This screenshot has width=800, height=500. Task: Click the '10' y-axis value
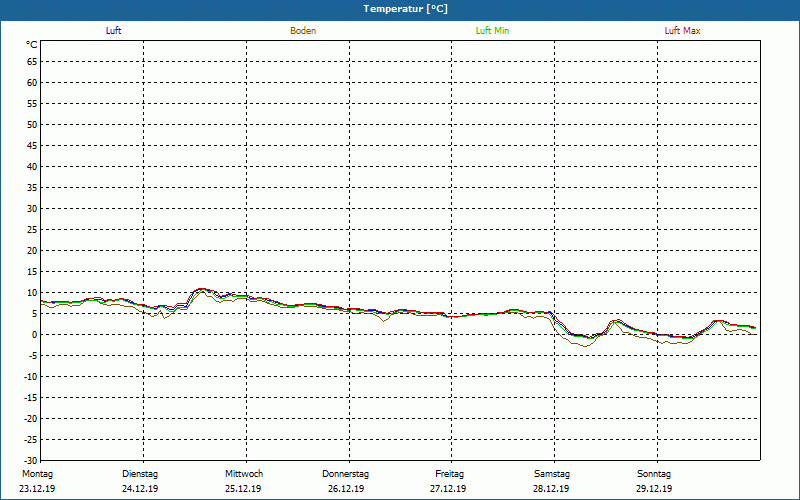[x=32, y=293]
